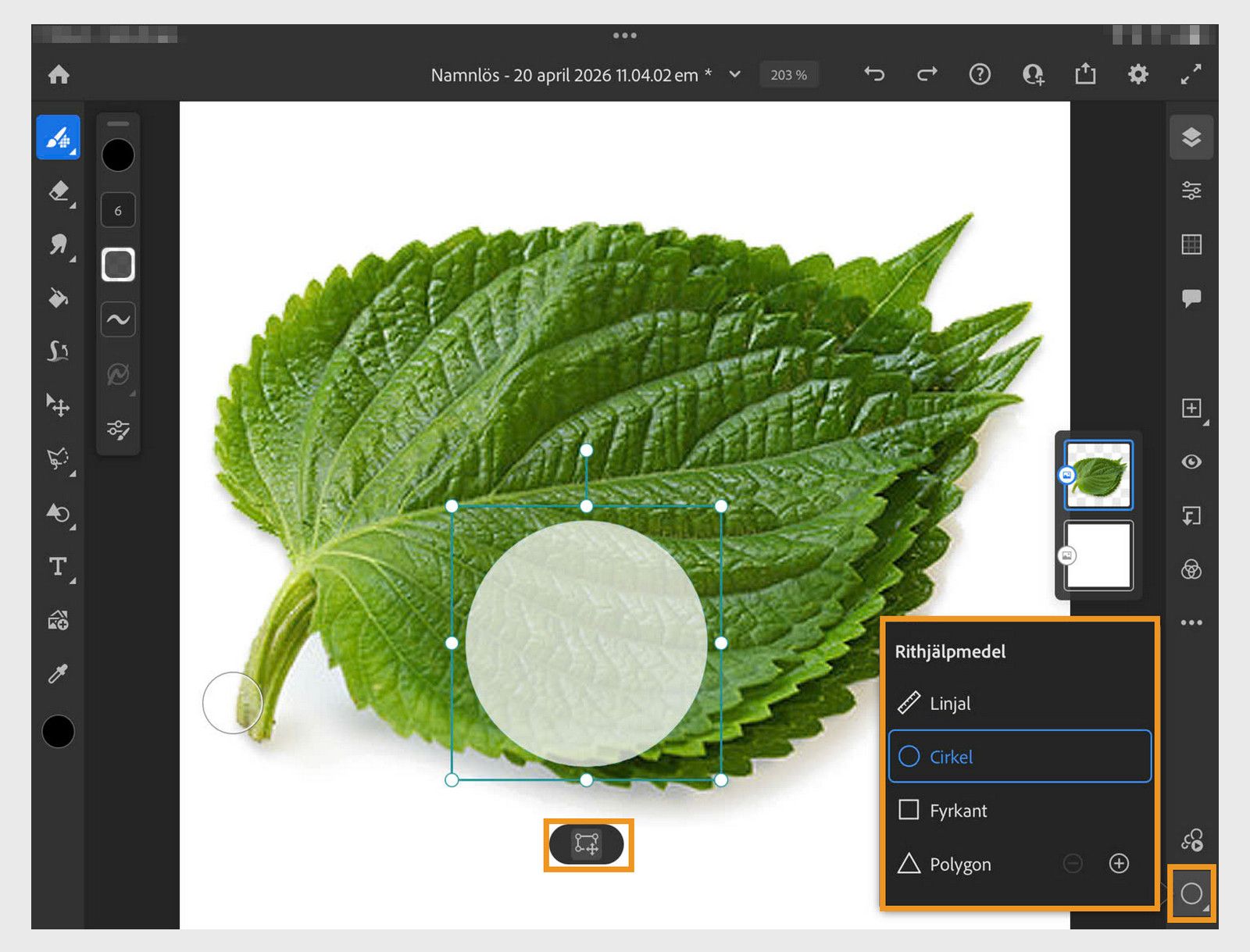Select the Move tool
The image size is (1250, 952).
59,405
